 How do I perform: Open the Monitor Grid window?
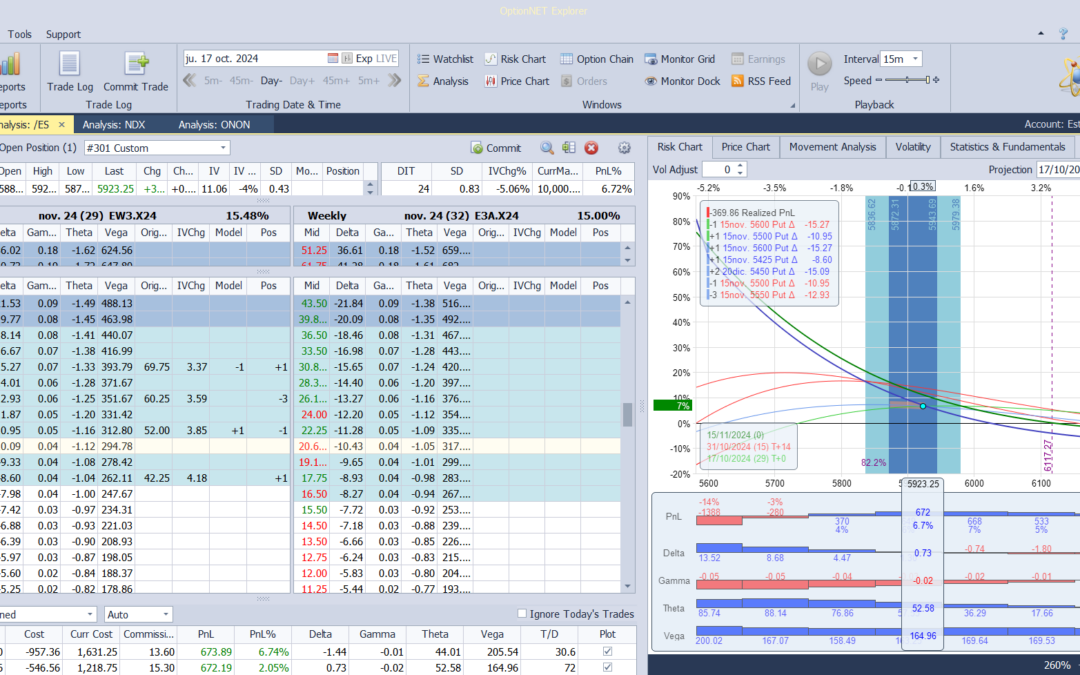click(x=680, y=59)
